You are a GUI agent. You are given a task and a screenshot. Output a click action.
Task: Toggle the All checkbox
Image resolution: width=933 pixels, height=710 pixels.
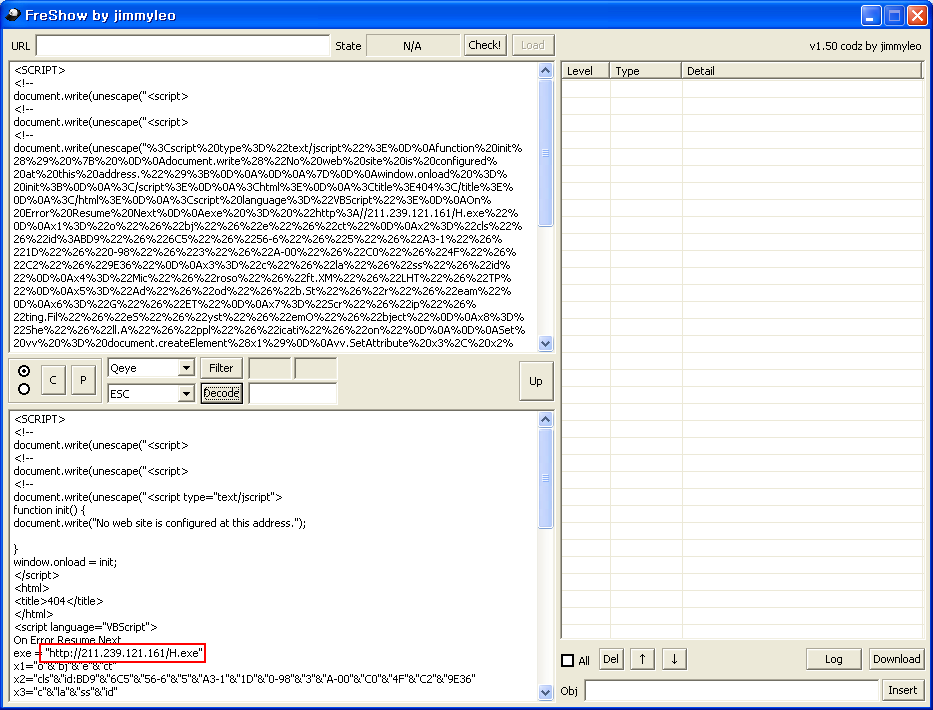(568, 660)
